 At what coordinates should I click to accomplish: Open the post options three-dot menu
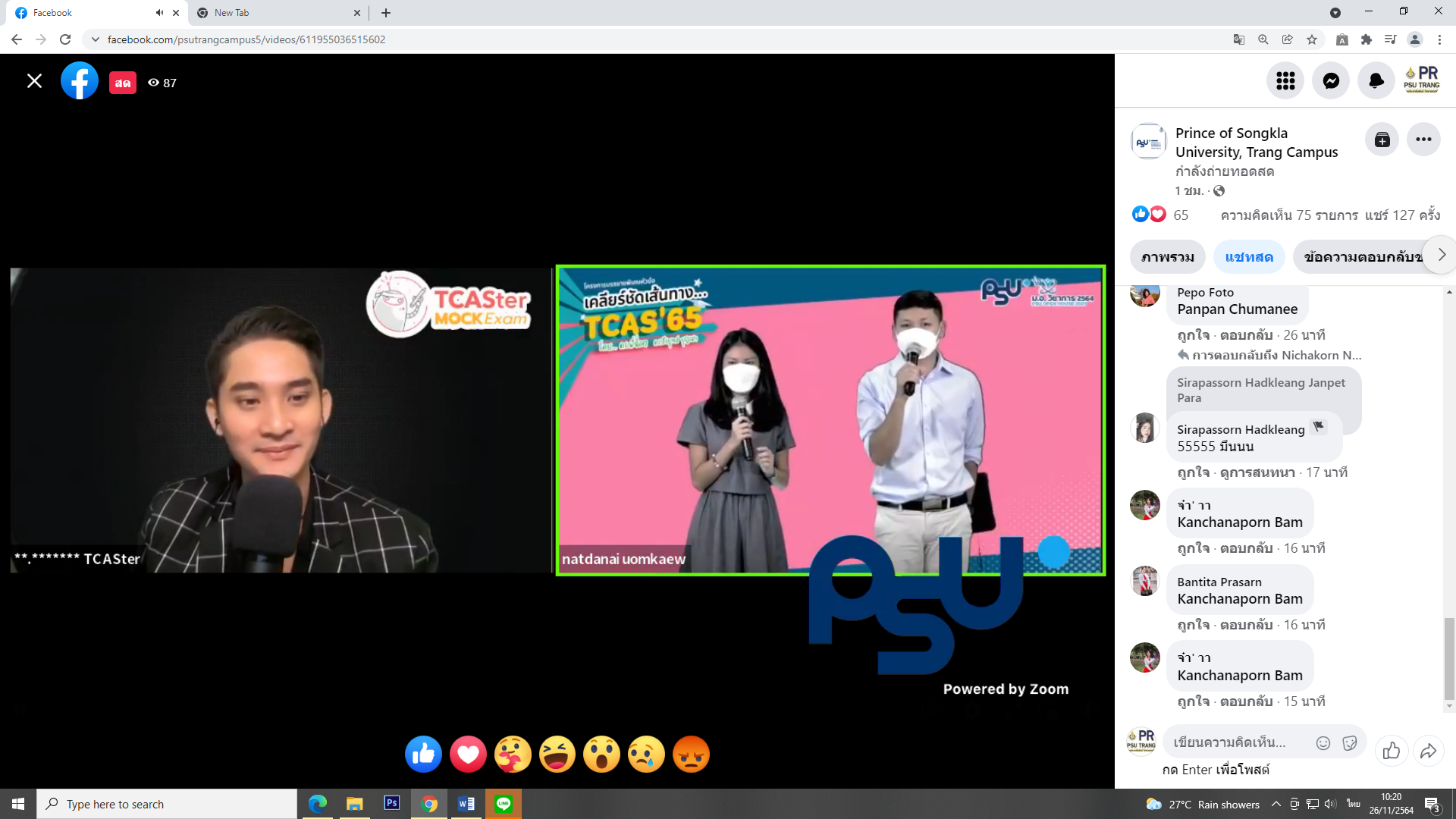[x=1423, y=140]
